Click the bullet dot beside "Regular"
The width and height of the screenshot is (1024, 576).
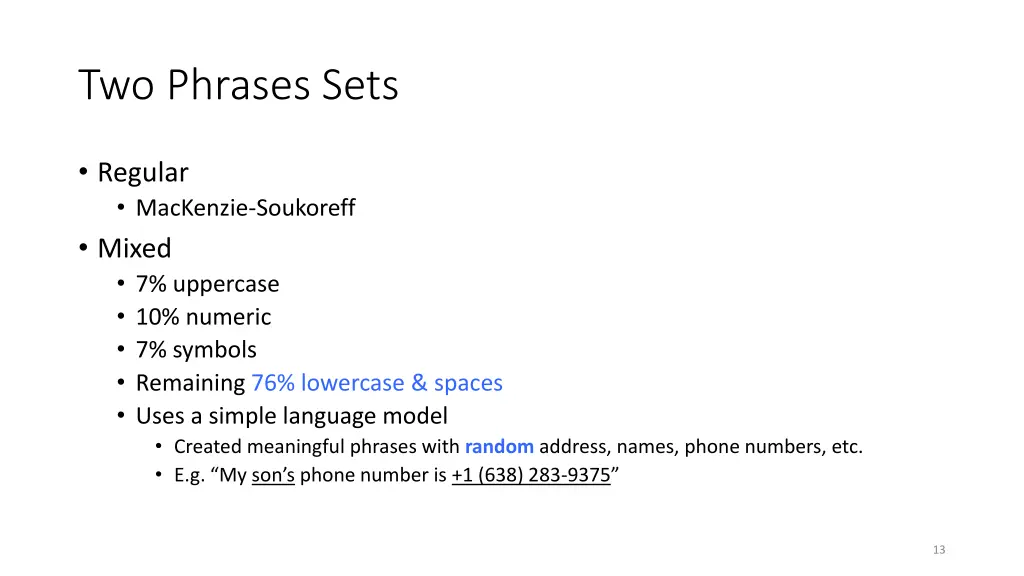pos(83,172)
